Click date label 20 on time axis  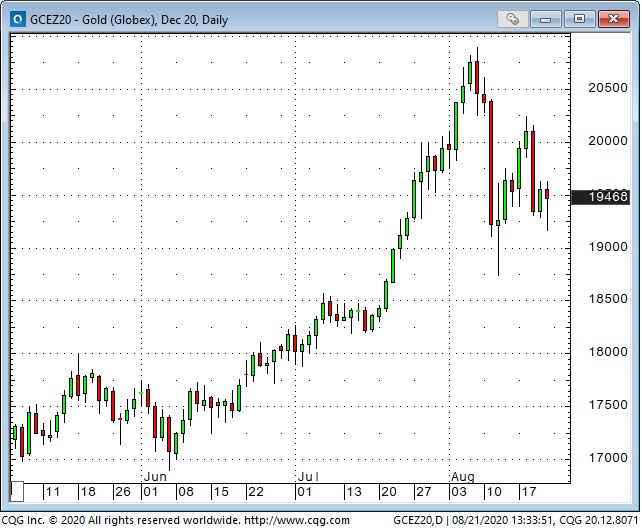(x=389, y=492)
